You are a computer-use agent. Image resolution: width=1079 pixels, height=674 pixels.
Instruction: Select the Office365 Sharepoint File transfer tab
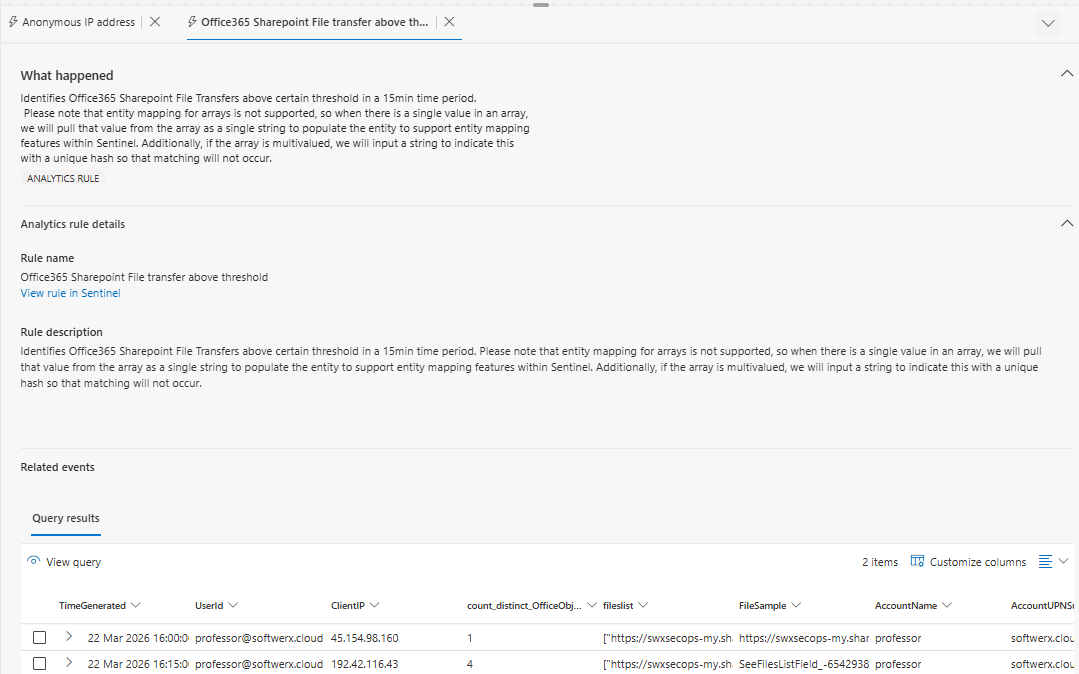click(x=314, y=22)
